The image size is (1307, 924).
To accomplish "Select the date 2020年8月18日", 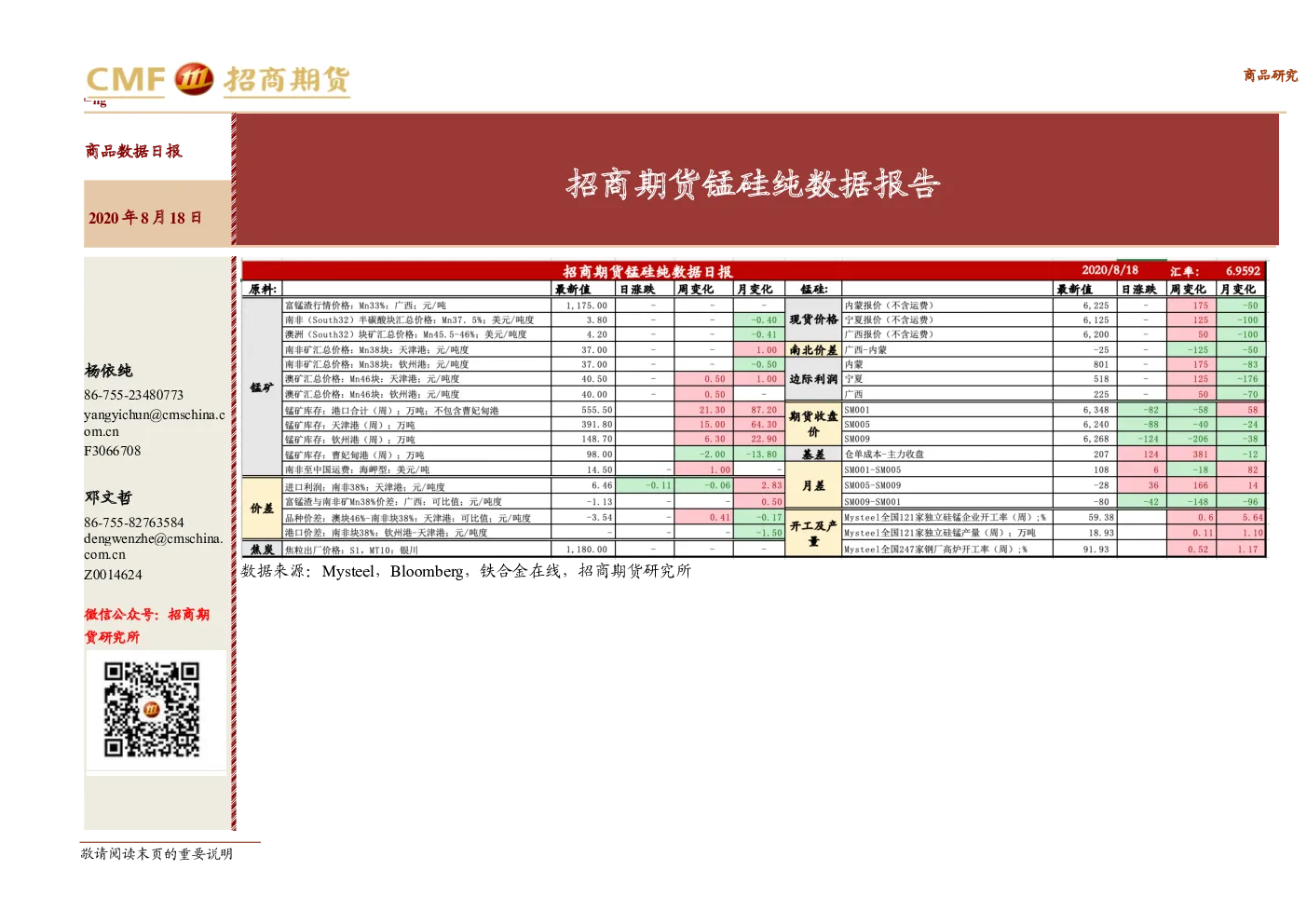I will 144,218.
